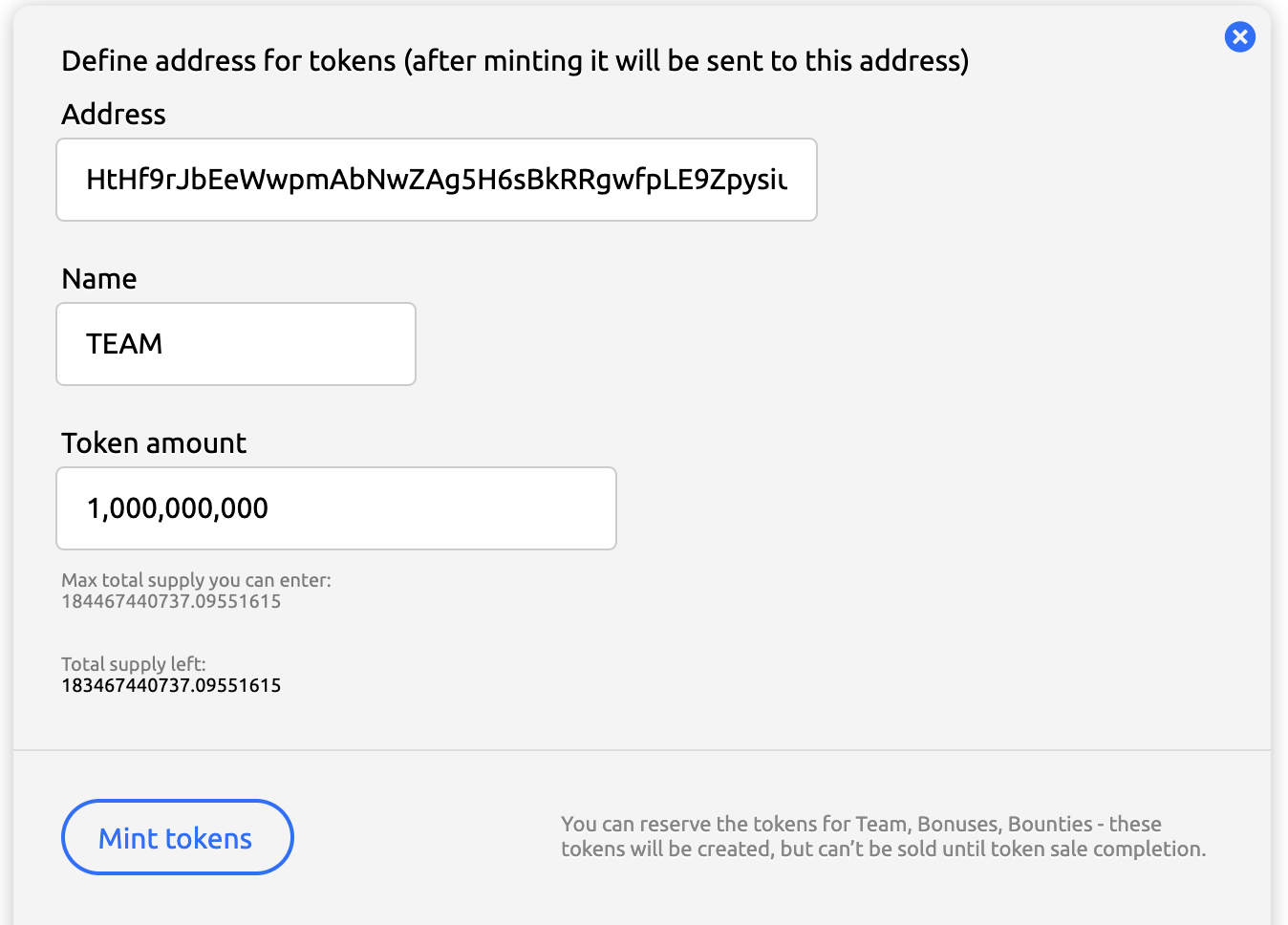The height and width of the screenshot is (925, 1288).
Task: Click the horizontal divider above Mint tokens
Action: [642, 750]
